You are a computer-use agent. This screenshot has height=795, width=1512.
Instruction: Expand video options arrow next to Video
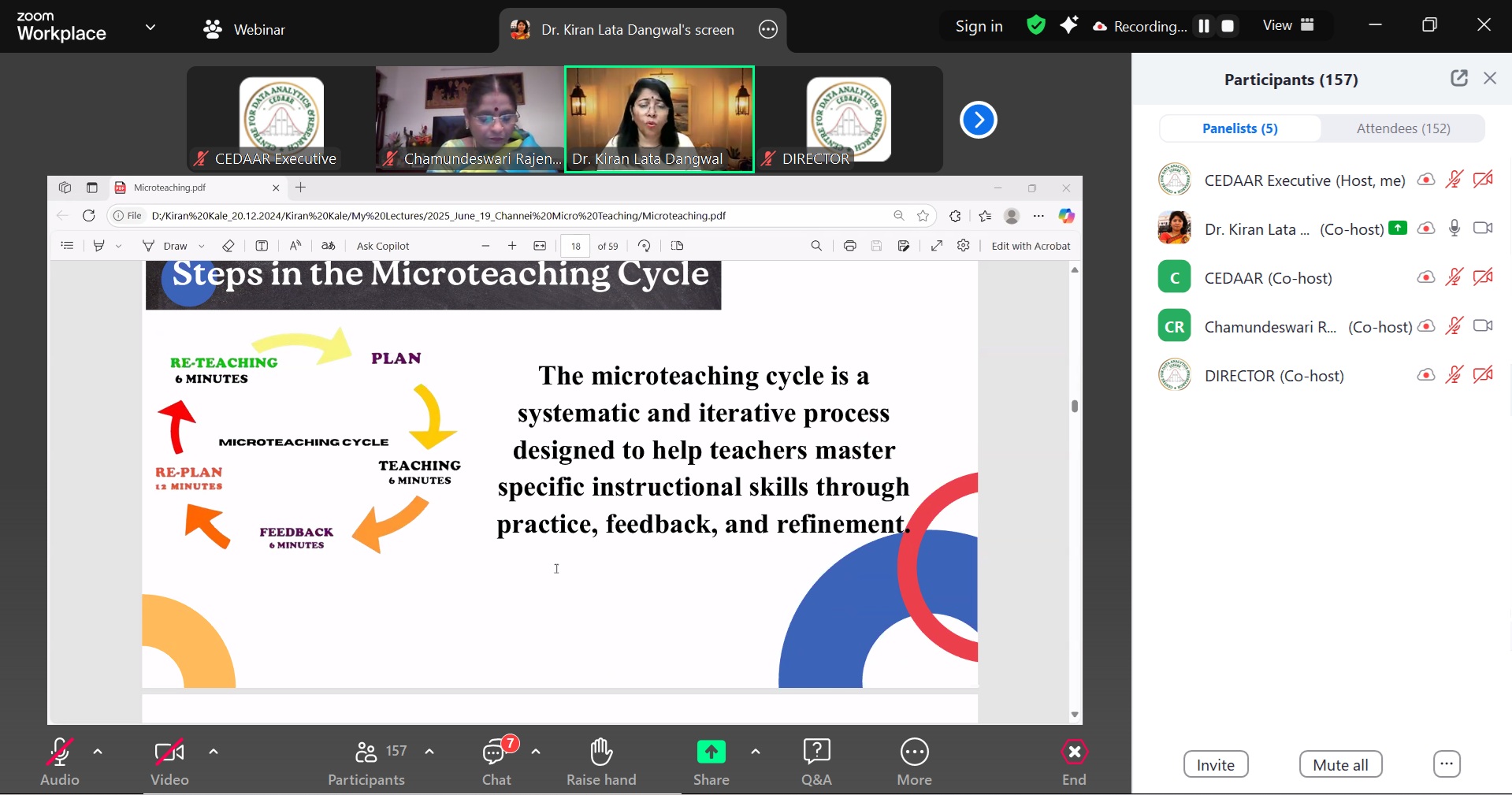(x=214, y=752)
